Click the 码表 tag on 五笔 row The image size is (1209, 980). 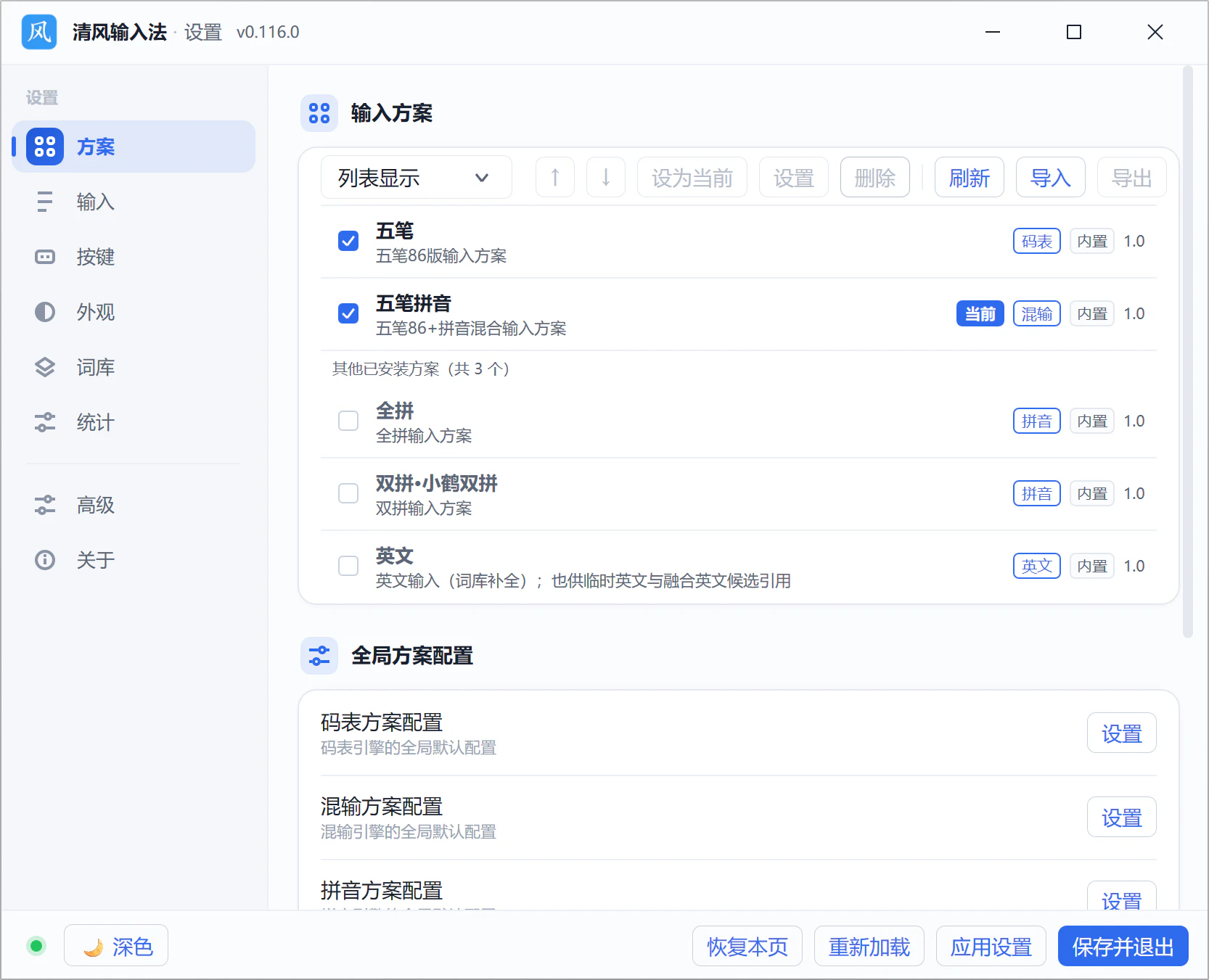pos(1037,241)
